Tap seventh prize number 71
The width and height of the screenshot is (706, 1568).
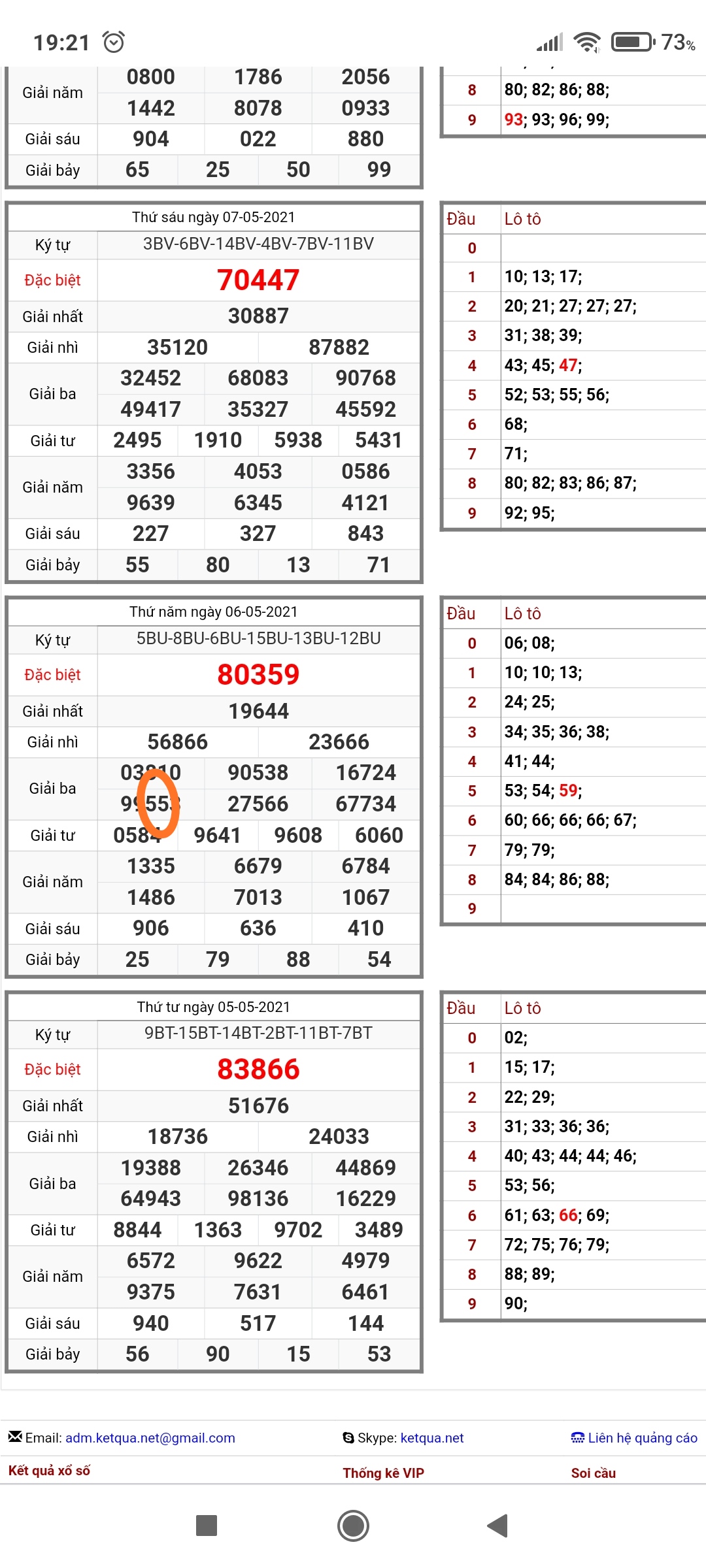tap(379, 564)
